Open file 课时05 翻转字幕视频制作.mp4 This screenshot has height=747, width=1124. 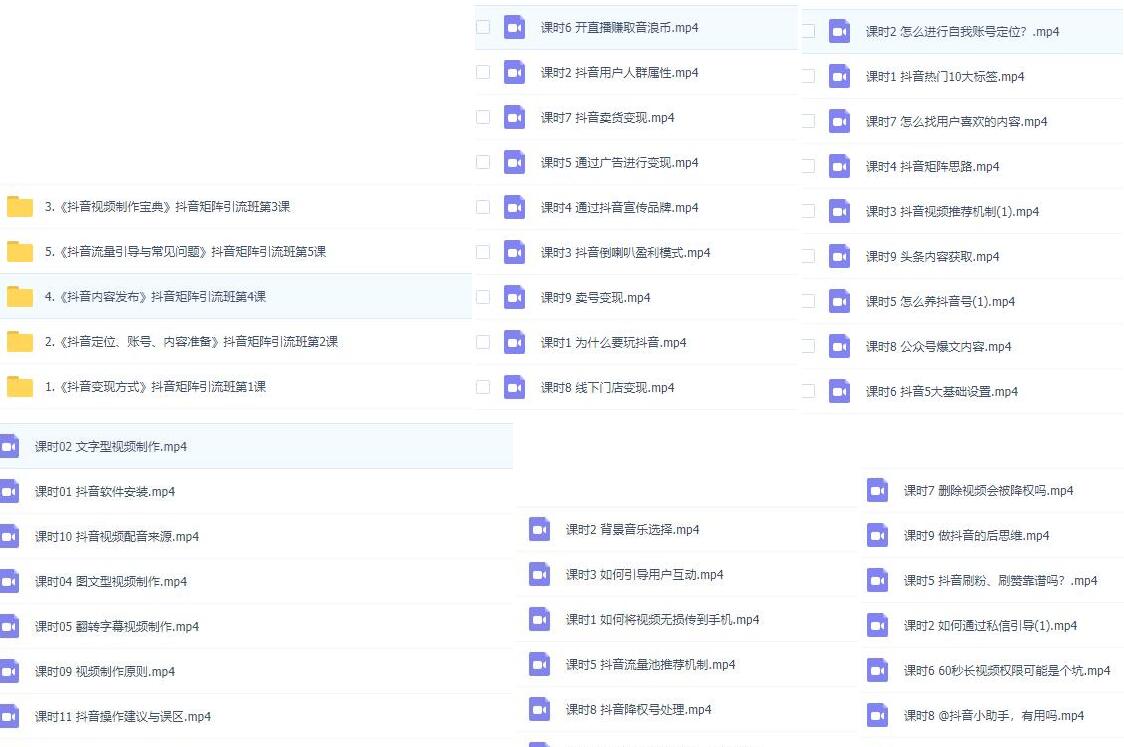coord(117,627)
